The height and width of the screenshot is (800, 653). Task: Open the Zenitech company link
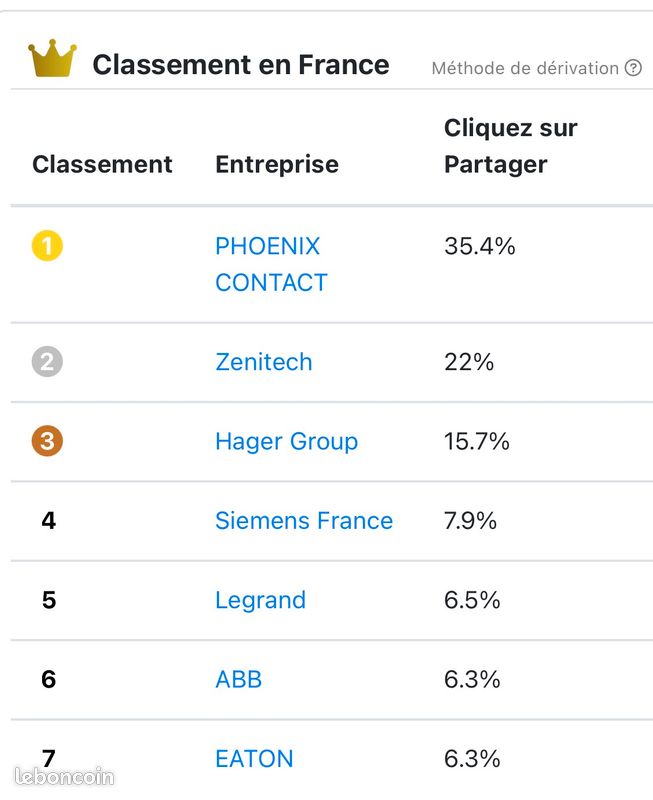point(264,362)
